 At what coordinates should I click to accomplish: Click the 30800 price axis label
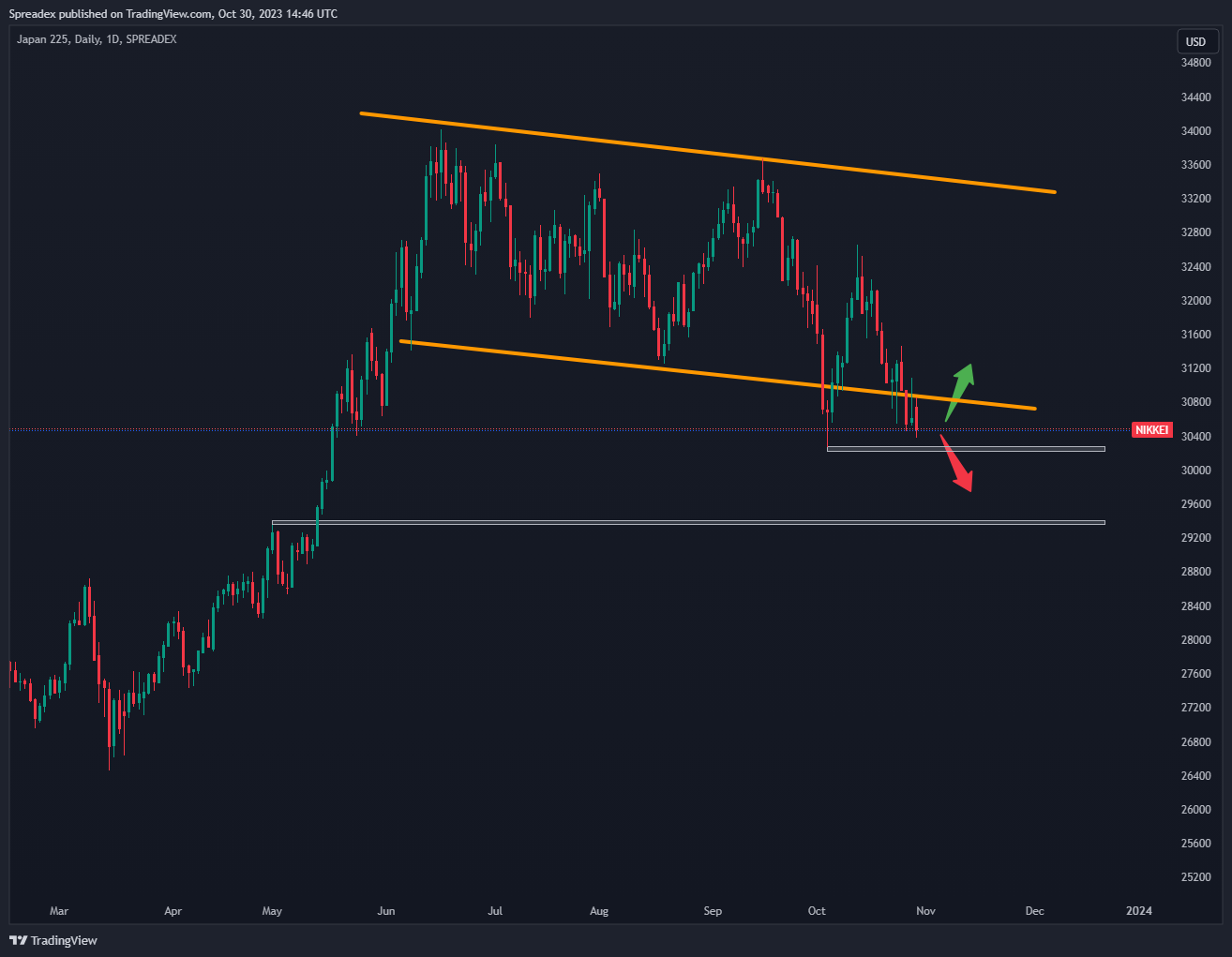[1196, 402]
